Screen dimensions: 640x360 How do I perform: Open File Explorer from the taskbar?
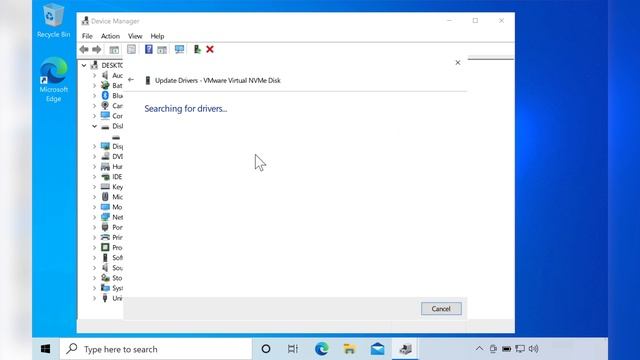click(349, 349)
